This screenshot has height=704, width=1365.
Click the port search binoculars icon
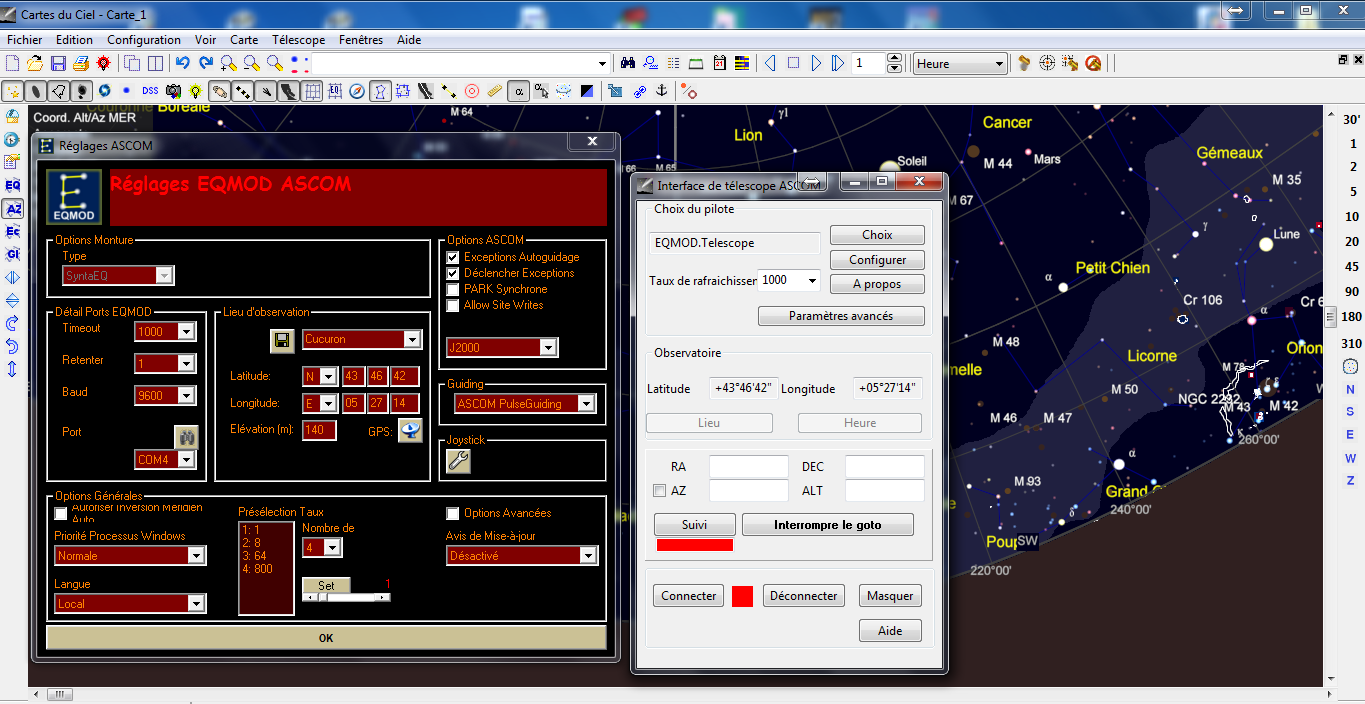(187, 437)
